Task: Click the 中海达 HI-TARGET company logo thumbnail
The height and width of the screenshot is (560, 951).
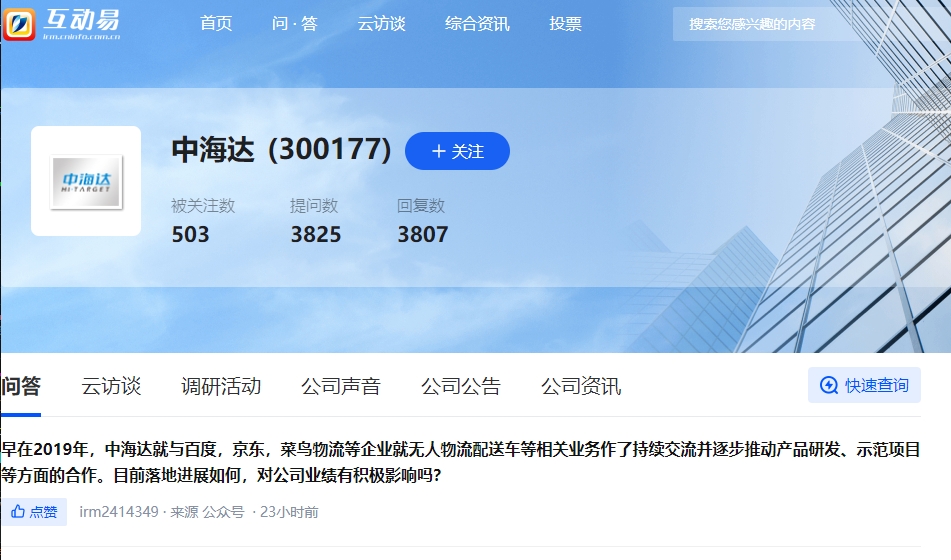Action: pos(86,181)
